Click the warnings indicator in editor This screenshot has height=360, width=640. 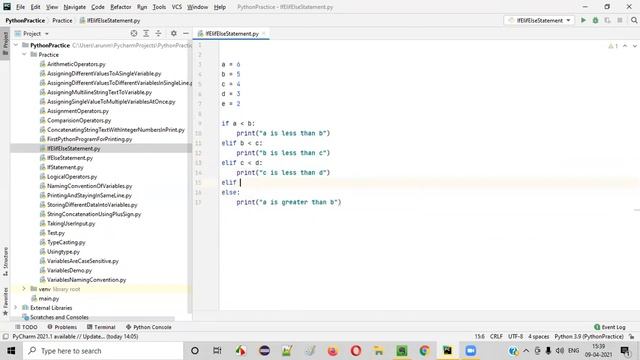(613, 46)
